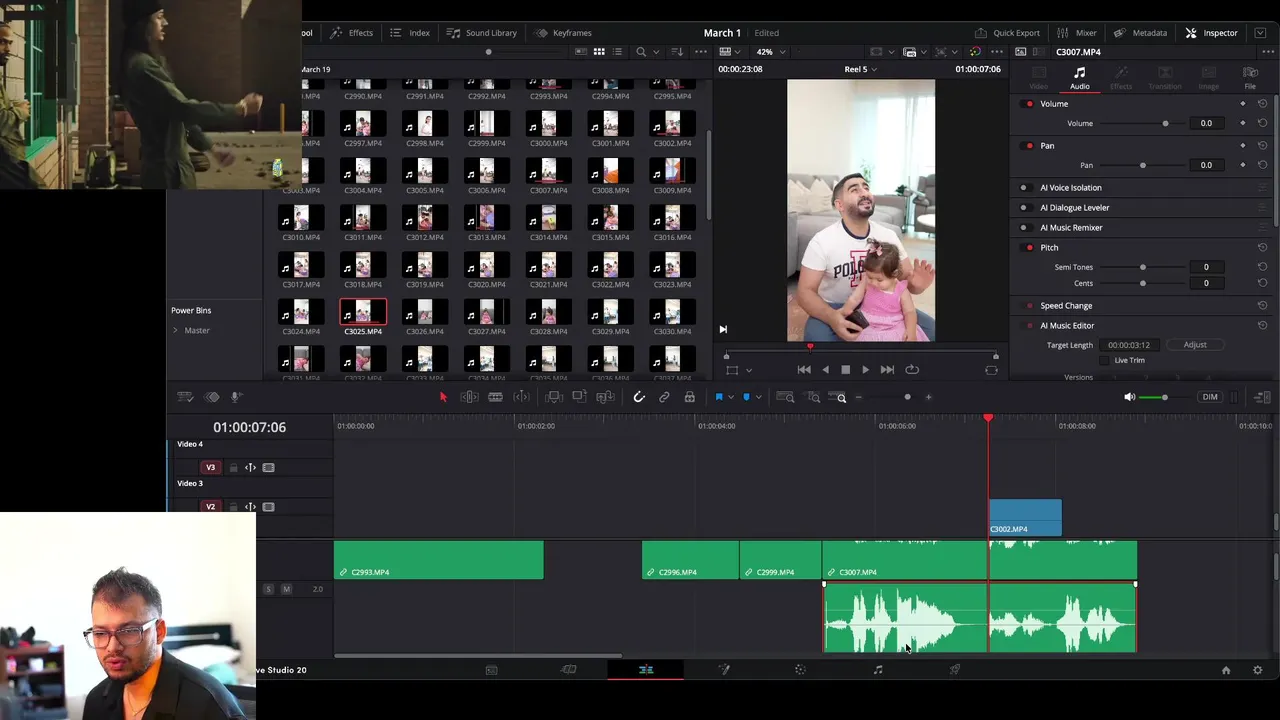Open the Metadata panel
1280x720 pixels.
pos(1140,33)
